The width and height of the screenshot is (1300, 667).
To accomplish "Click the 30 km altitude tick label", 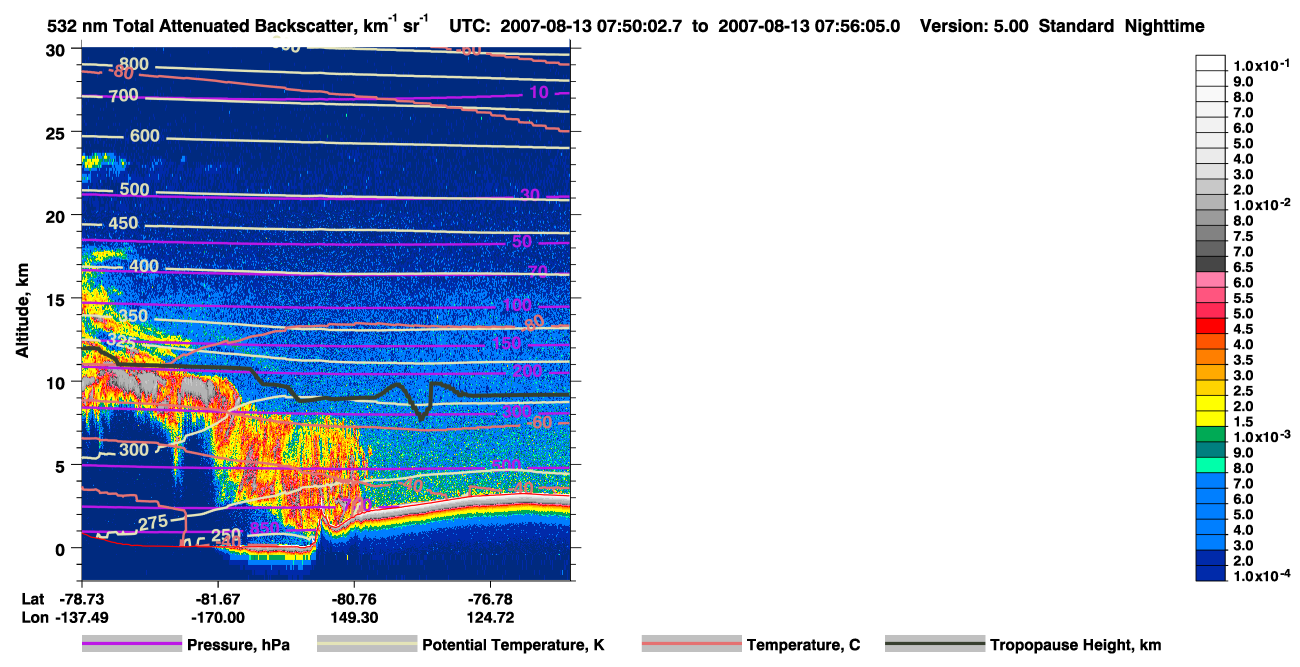I will pyautogui.click(x=57, y=50).
